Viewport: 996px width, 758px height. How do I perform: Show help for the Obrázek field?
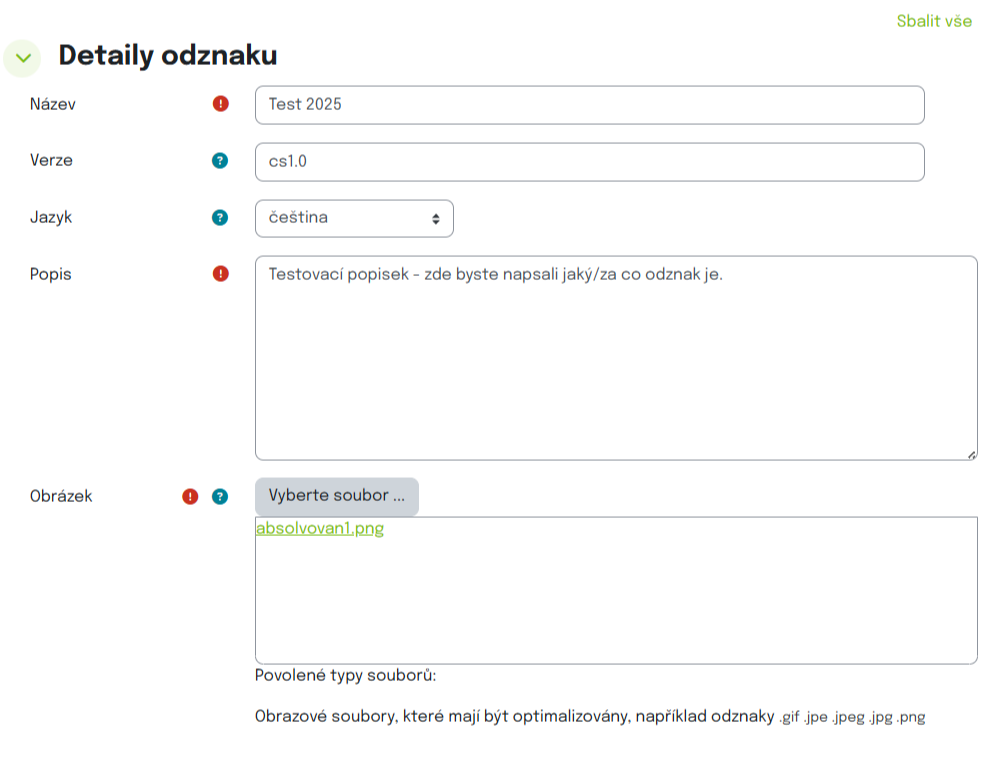221,496
